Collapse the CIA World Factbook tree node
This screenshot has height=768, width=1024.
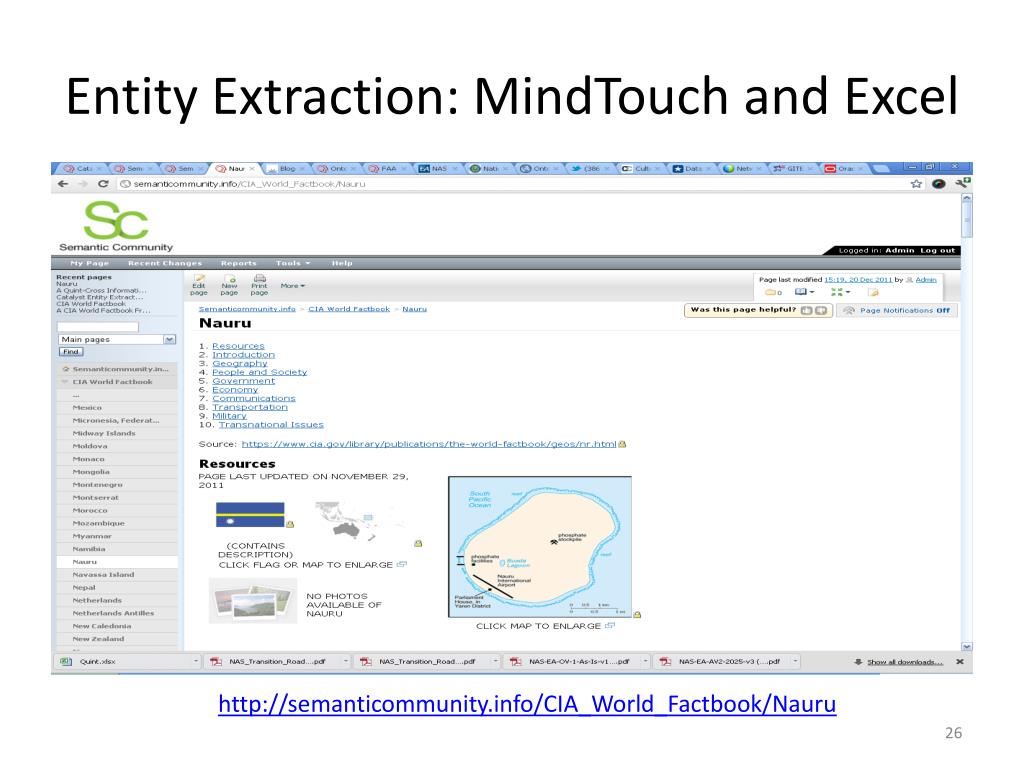(x=65, y=382)
